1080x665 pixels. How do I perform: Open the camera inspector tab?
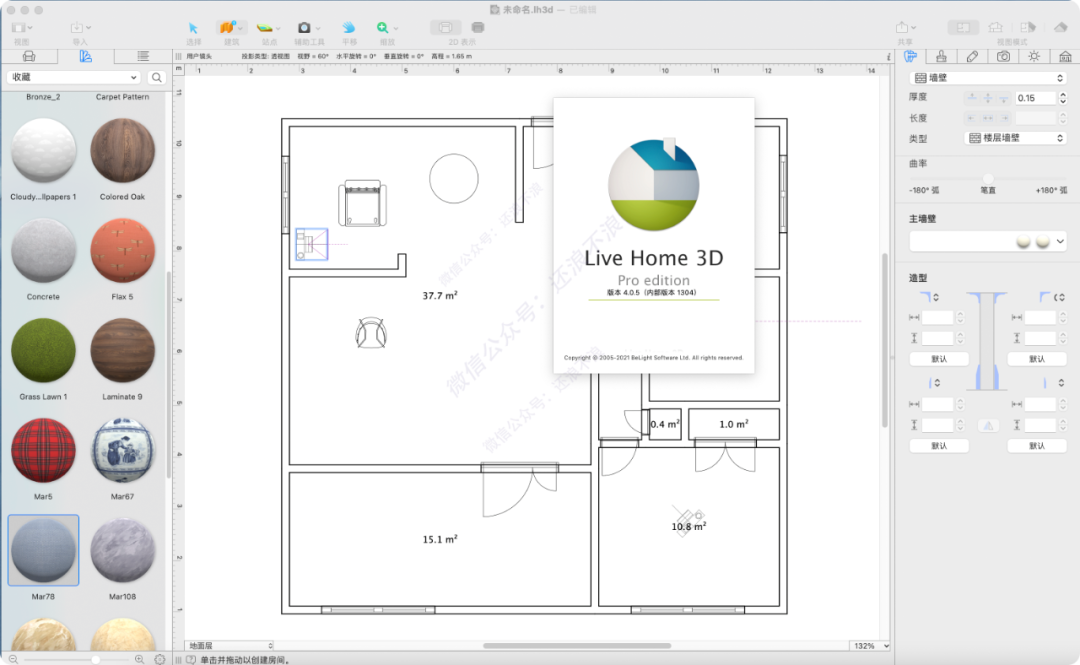tap(1004, 57)
